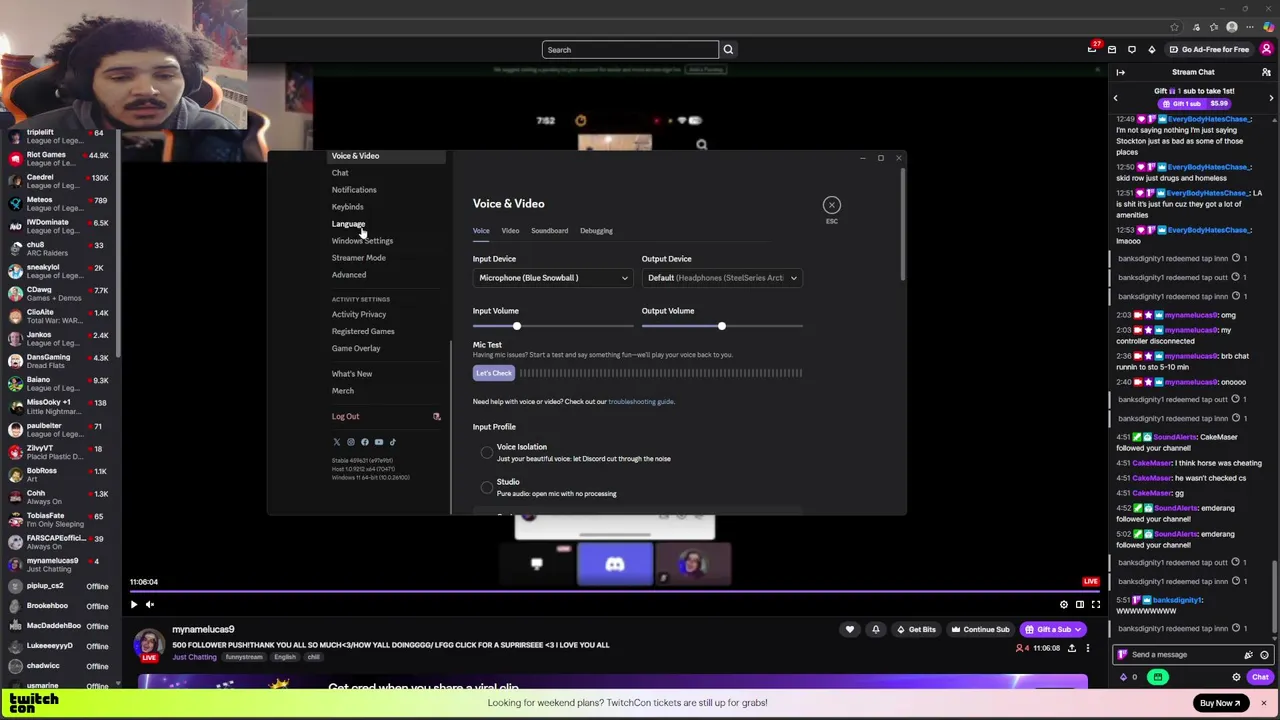Screen dimensions: 1280x720
Task: Click the Discord TikTok social icon
Action: point(392,442)
